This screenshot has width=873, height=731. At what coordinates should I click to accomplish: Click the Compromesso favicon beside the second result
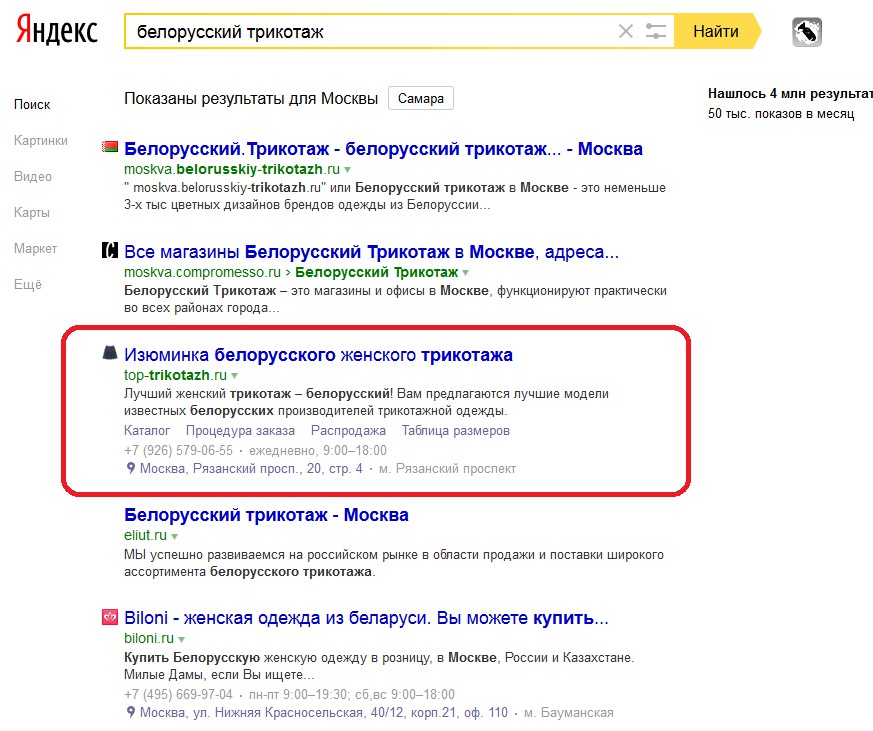pos(110,251)
